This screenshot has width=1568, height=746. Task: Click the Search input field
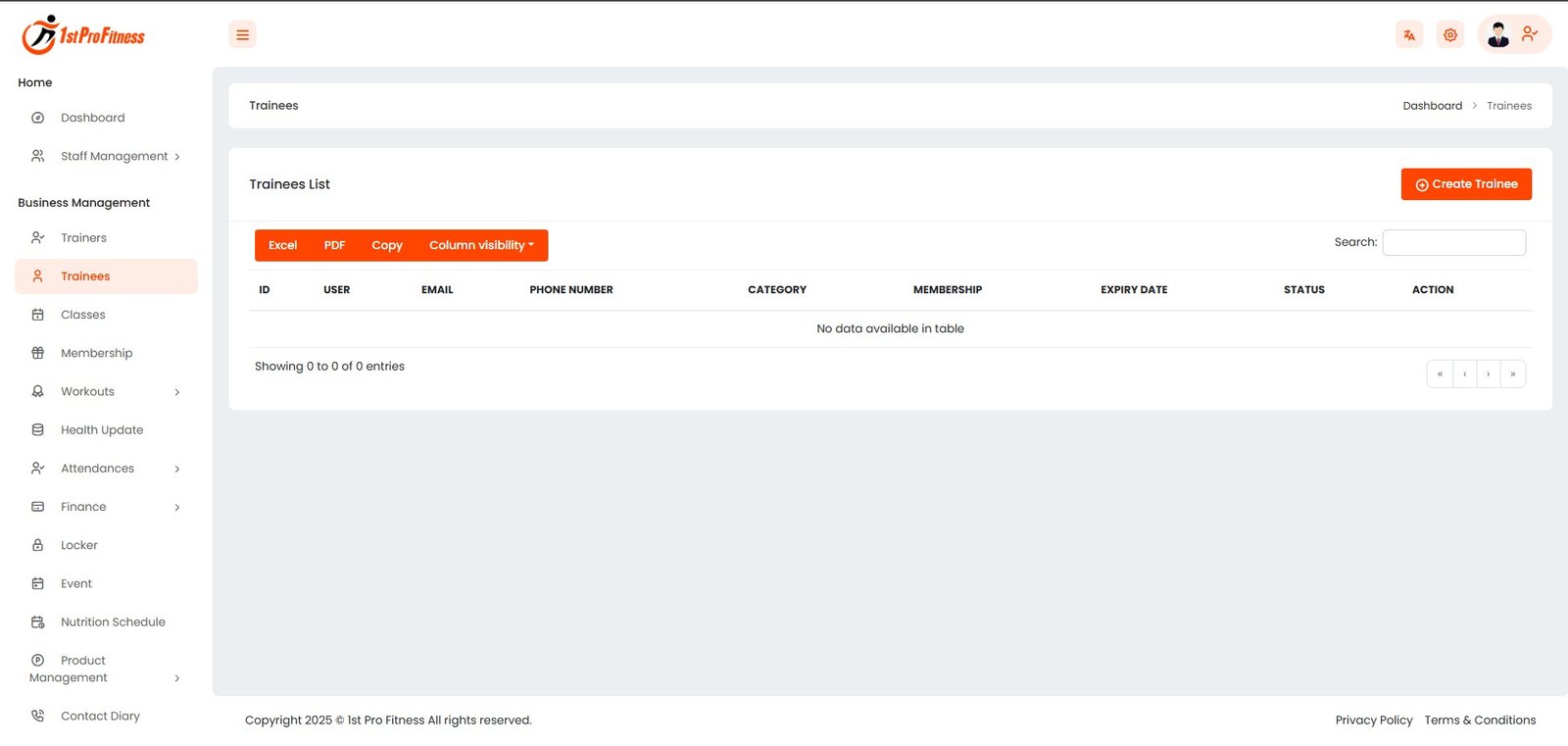[x=1453, y=243]
